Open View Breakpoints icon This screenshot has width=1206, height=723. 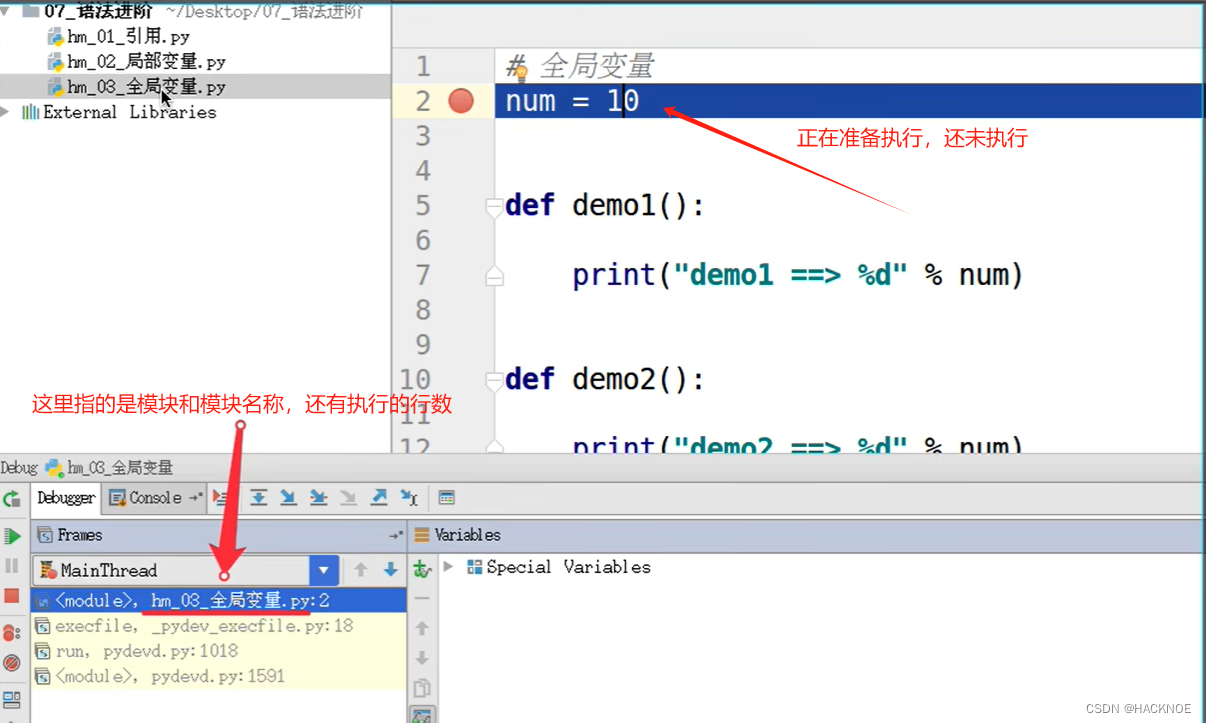[x=12, y=632]
